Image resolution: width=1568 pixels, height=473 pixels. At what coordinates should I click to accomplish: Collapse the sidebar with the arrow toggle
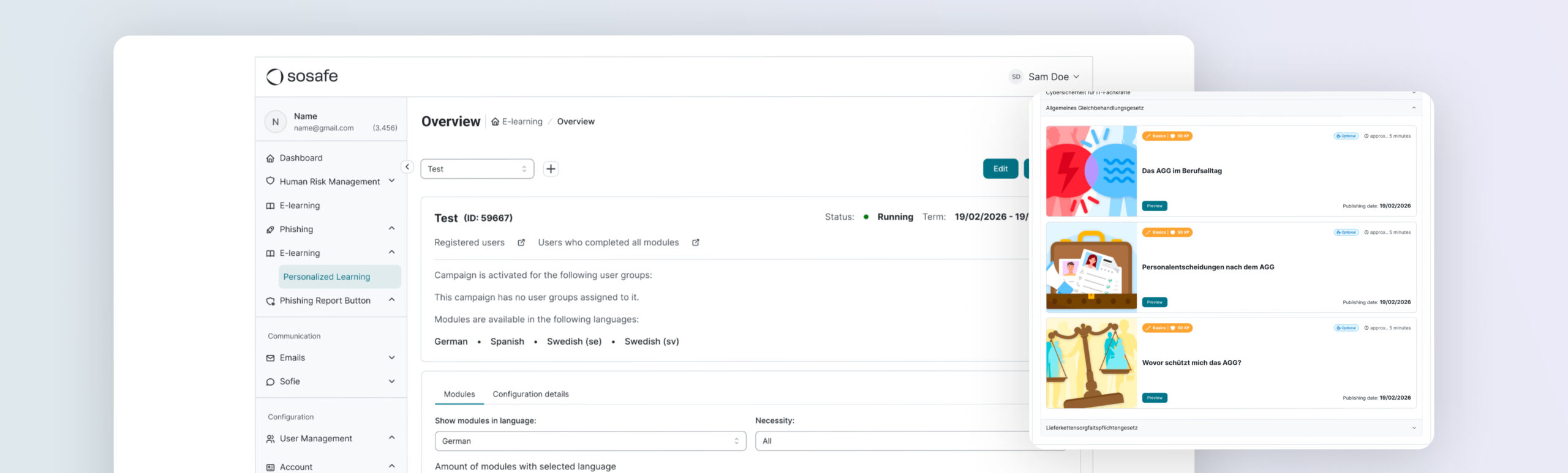coord(407,167)
